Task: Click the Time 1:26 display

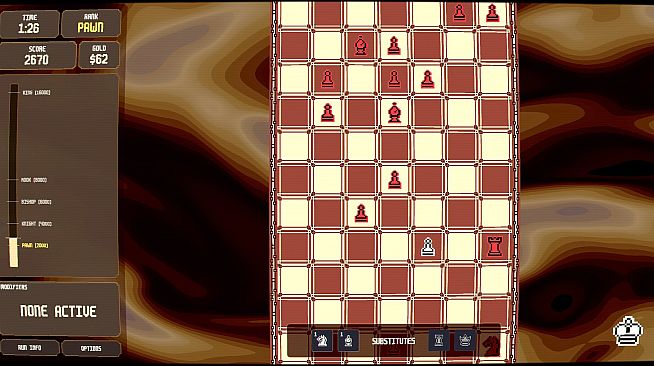Action: click(29, 24)
